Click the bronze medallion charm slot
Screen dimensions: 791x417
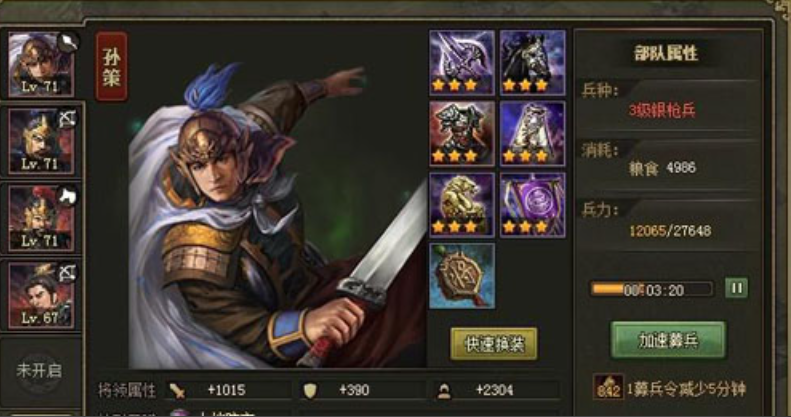[x=462, y=276]
